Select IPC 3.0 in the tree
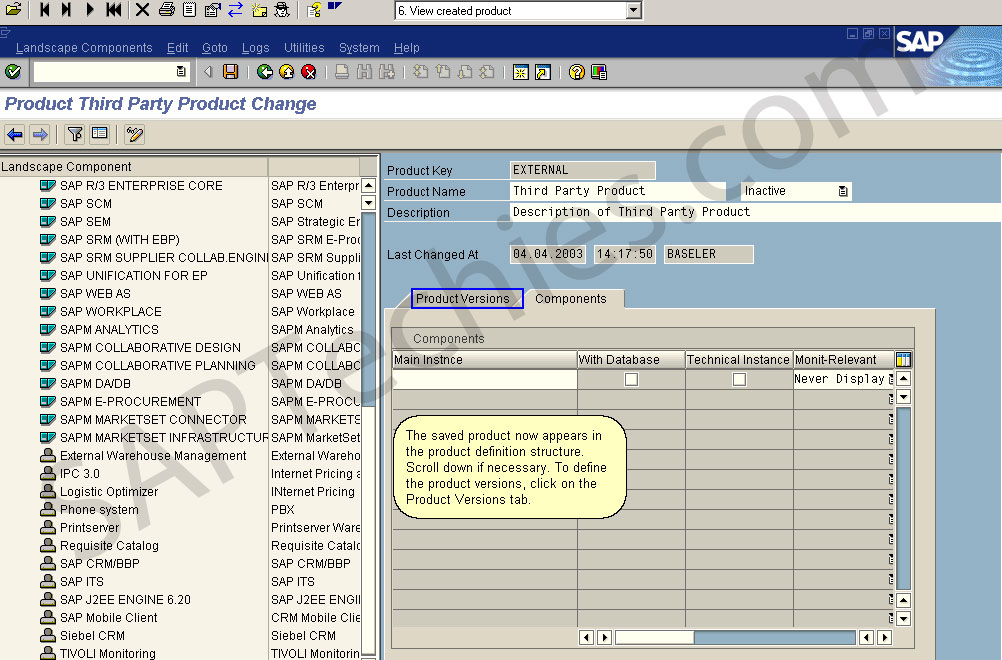 tap(80, 474)
